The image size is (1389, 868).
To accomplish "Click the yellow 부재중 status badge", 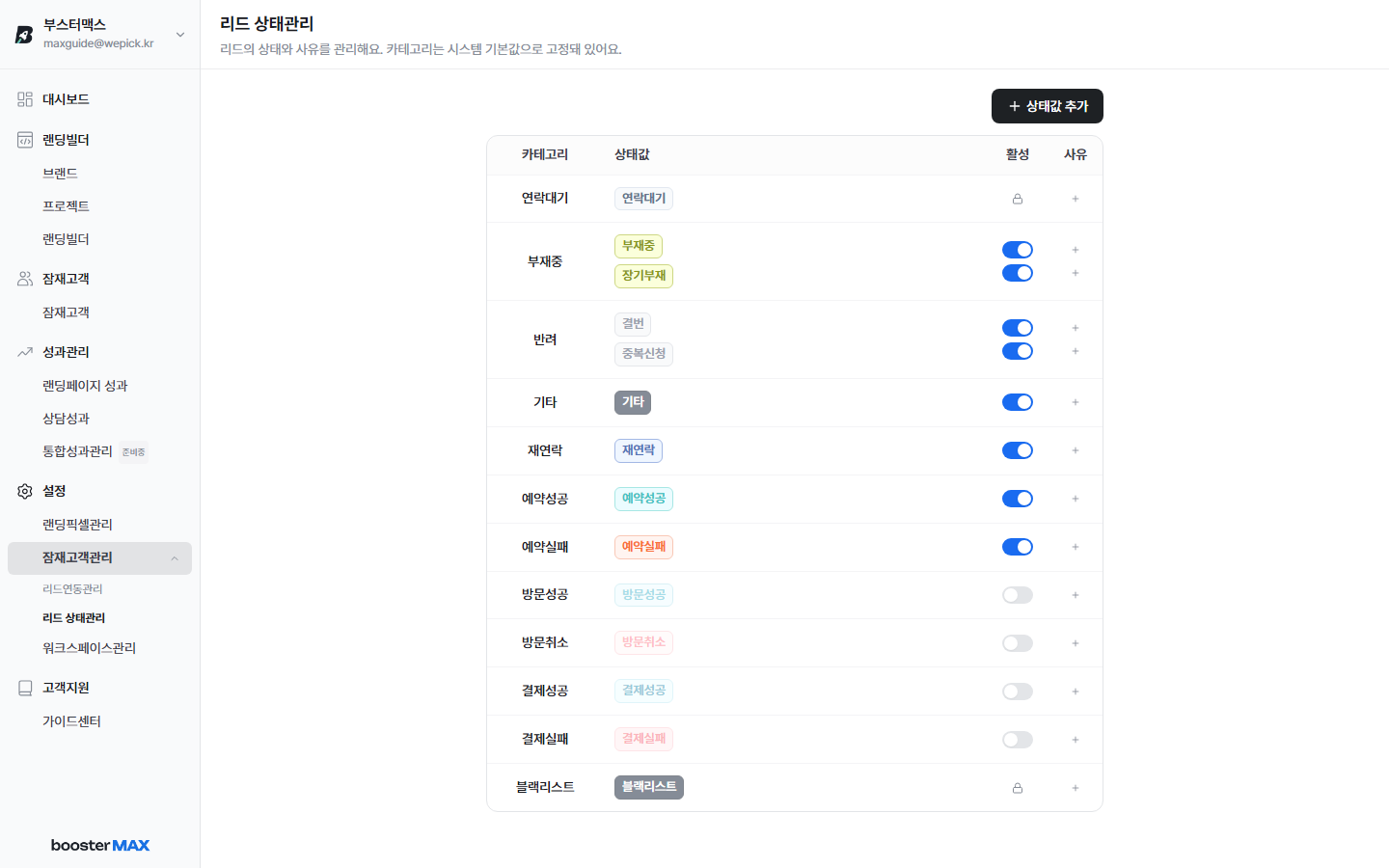I will click(639, 246).
